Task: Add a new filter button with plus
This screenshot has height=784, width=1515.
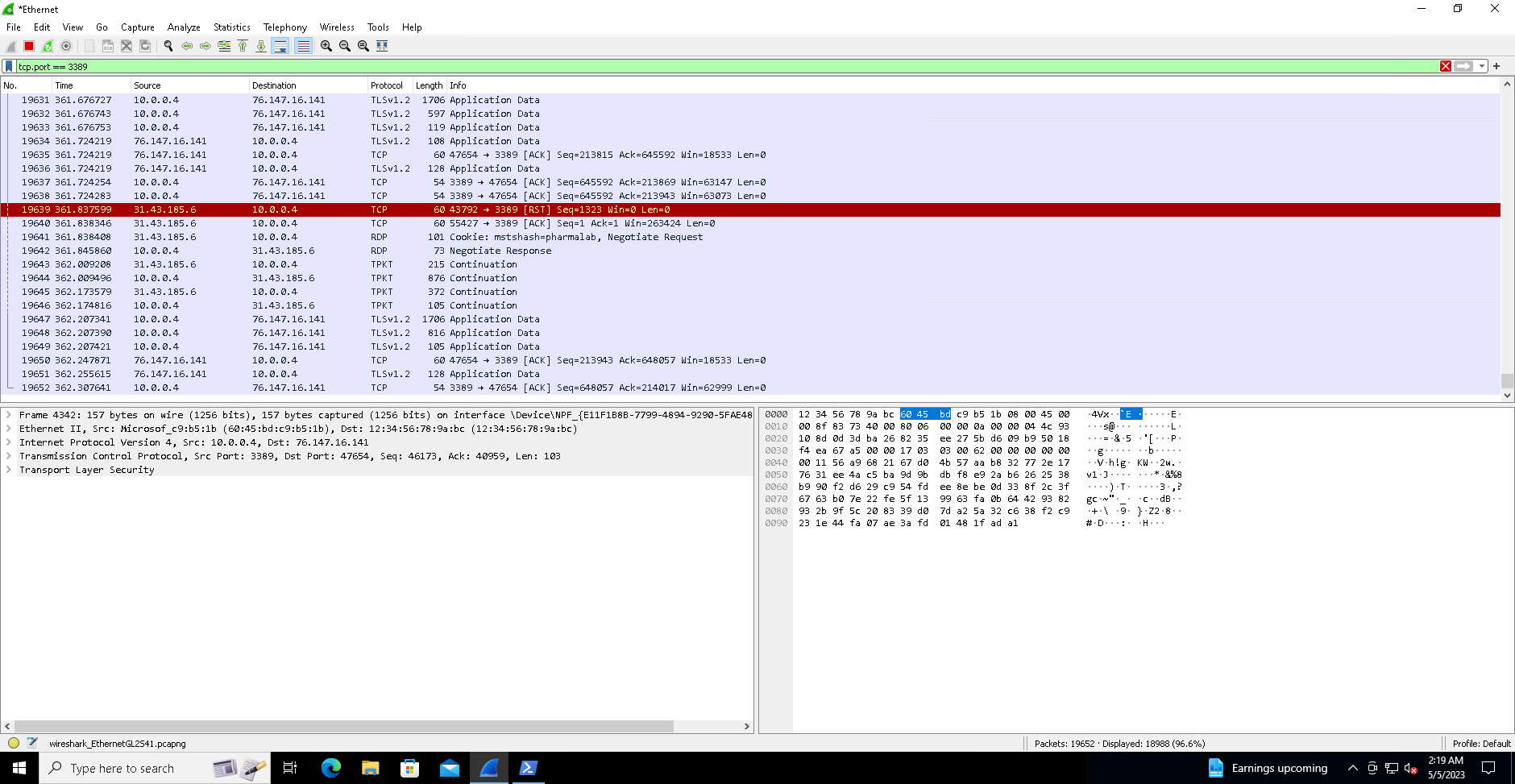Action: 1496,66
